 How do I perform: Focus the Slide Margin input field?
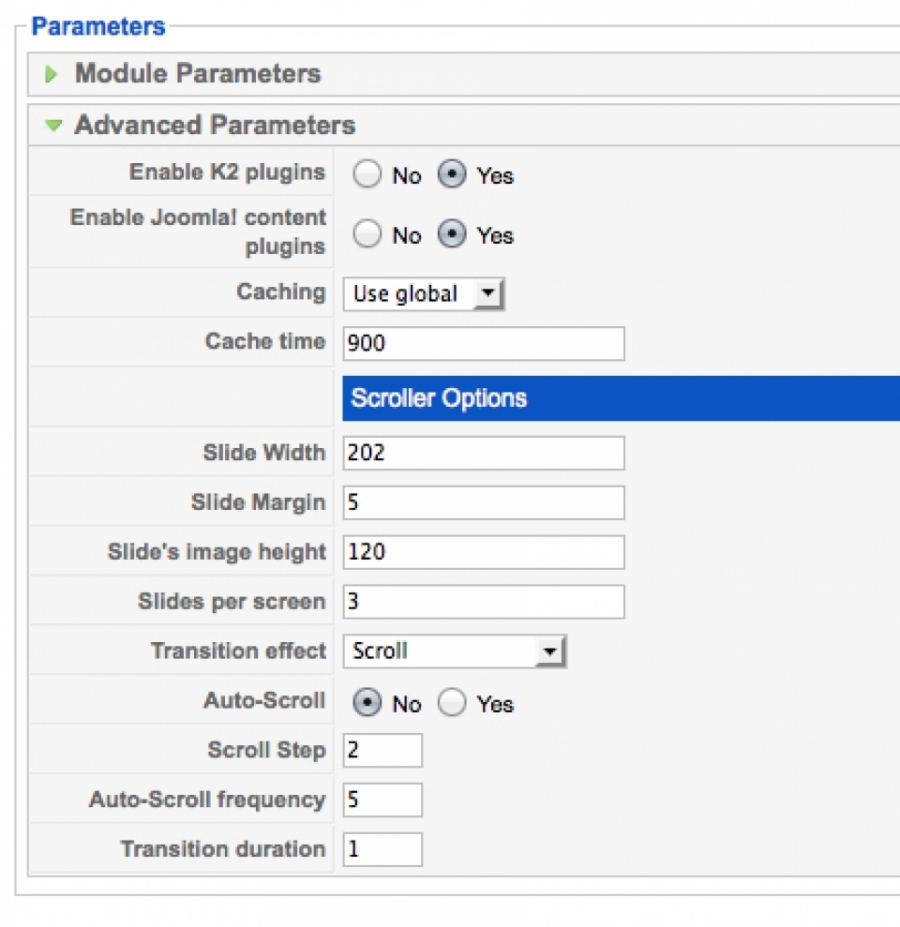[x=484, y=503]
